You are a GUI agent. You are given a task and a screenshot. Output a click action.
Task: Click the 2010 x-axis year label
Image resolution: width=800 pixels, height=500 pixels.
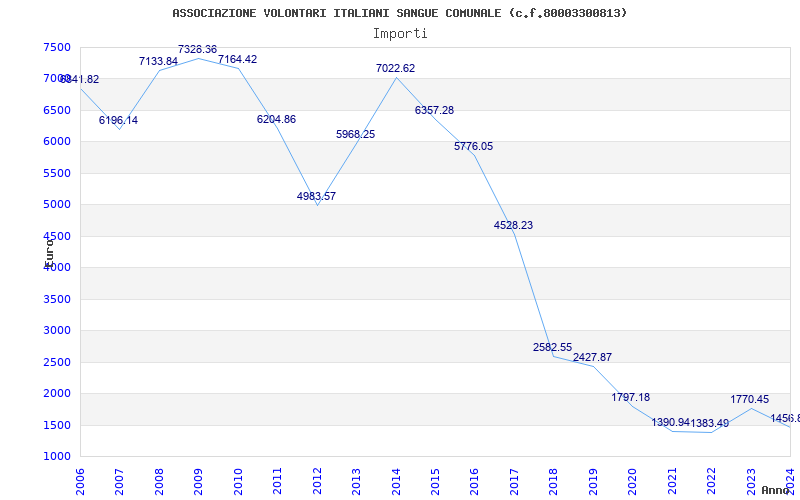click(238, 482)
